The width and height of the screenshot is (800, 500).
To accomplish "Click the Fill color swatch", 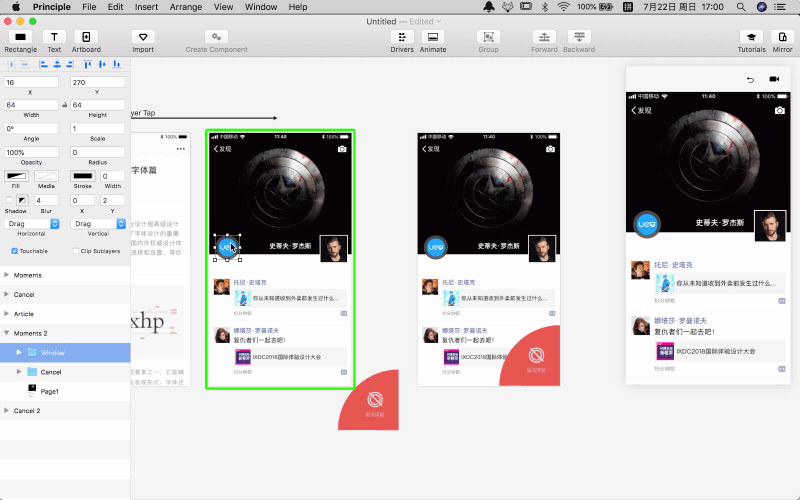I will [16, 176].
